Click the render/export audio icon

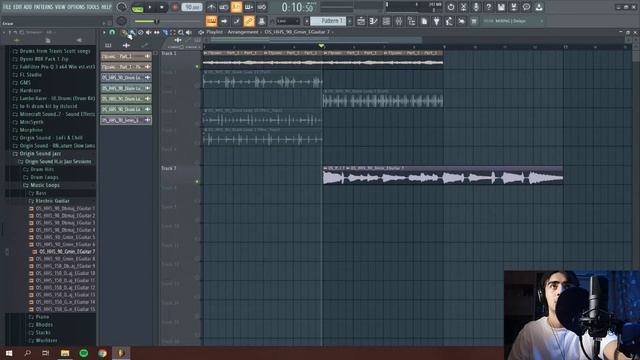(x=514, y=7)
